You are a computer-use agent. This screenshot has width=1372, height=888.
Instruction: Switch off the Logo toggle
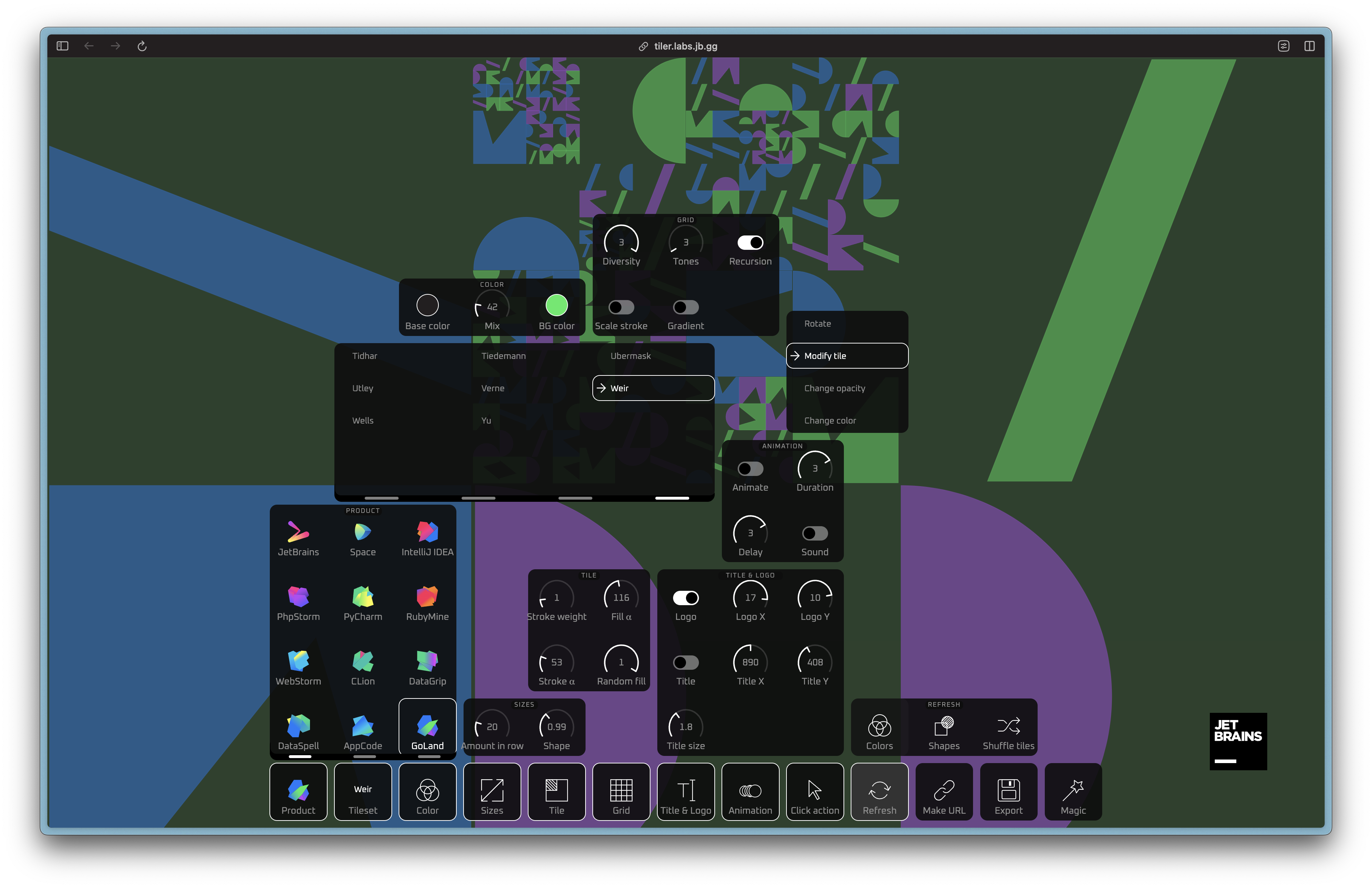[x=686, y=598]
